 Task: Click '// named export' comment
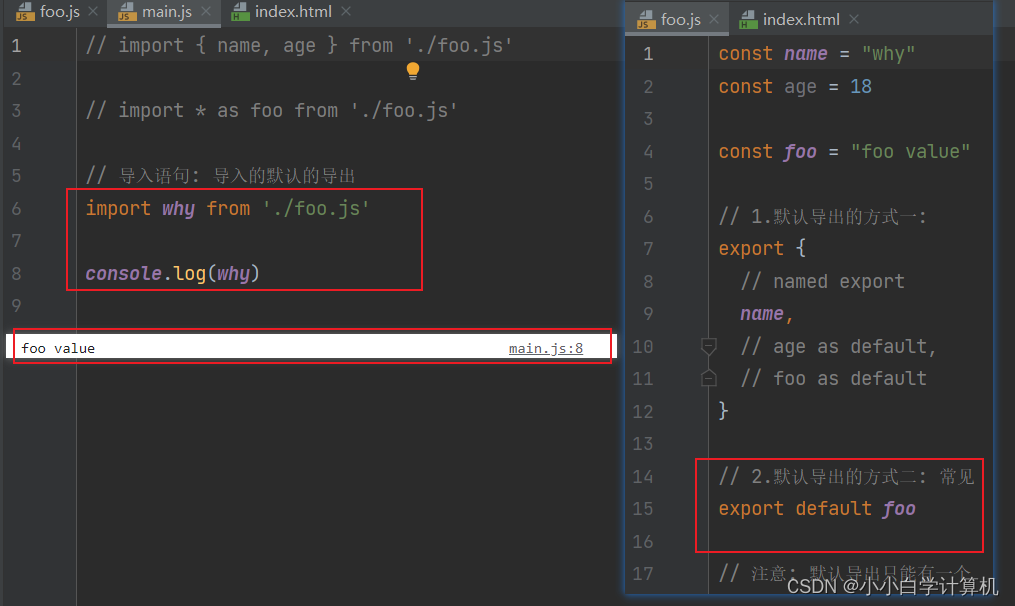pyautogui.click(x=822, y=282)
